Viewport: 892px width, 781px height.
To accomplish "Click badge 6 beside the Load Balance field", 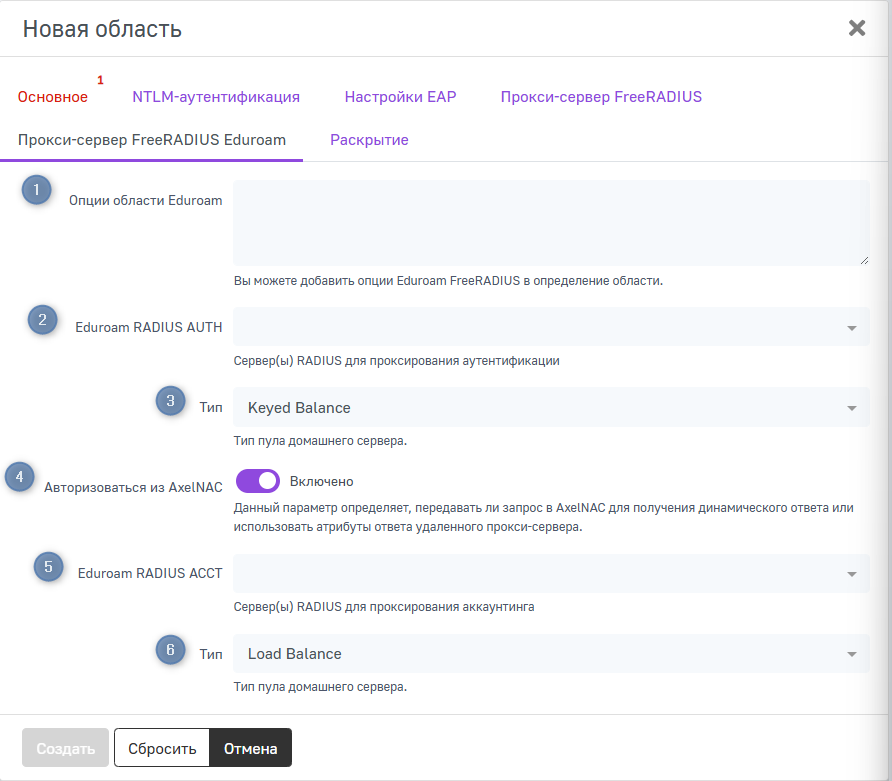I will (170, 650).
